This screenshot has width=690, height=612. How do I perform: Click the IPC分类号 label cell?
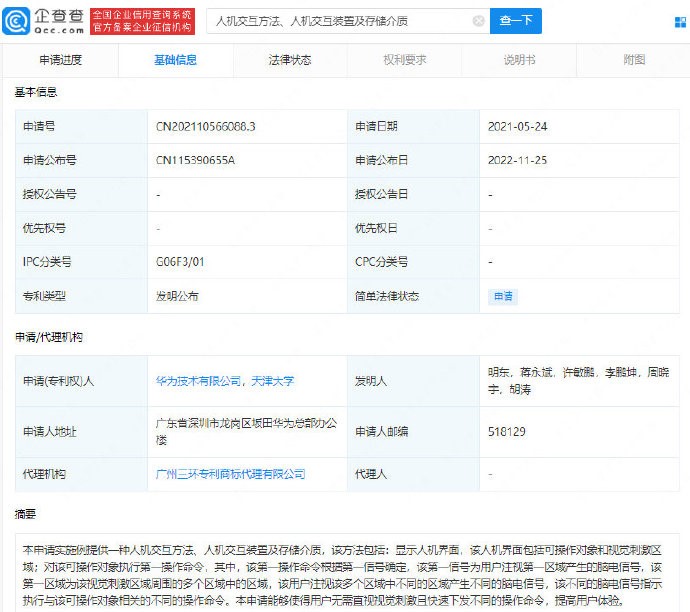[81, 262]
